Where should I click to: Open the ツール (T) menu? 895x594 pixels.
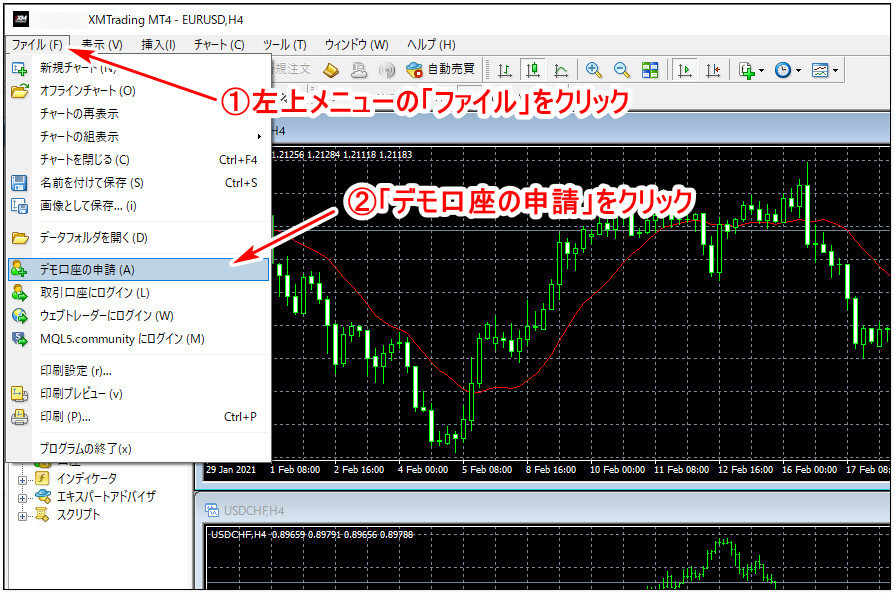(285, 45)
